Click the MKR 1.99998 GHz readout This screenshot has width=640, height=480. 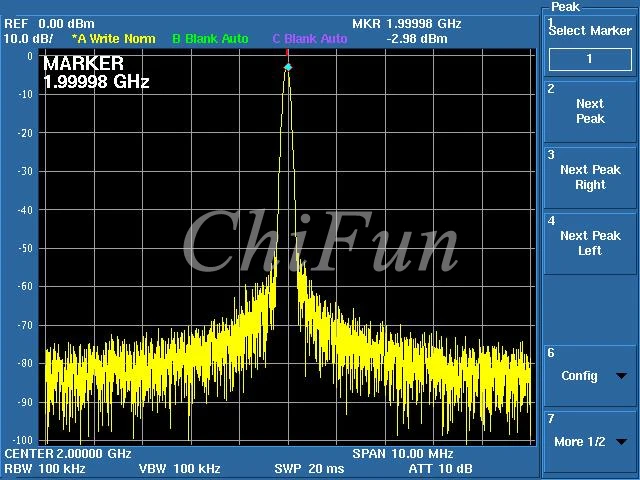click(407, 24)
